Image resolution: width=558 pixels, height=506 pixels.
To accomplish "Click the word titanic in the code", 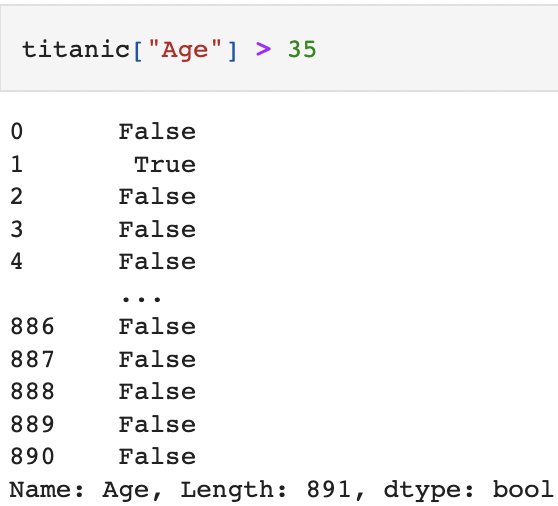I will (76, 49).
